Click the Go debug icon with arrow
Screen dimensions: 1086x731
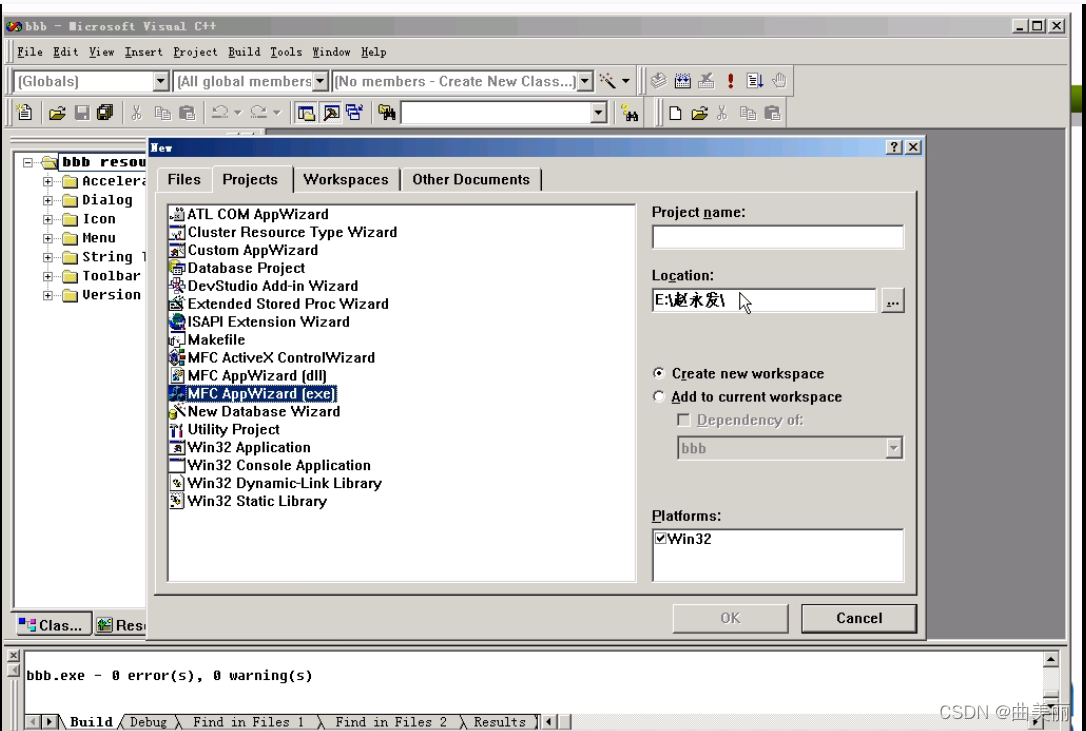tap(755, 81)
